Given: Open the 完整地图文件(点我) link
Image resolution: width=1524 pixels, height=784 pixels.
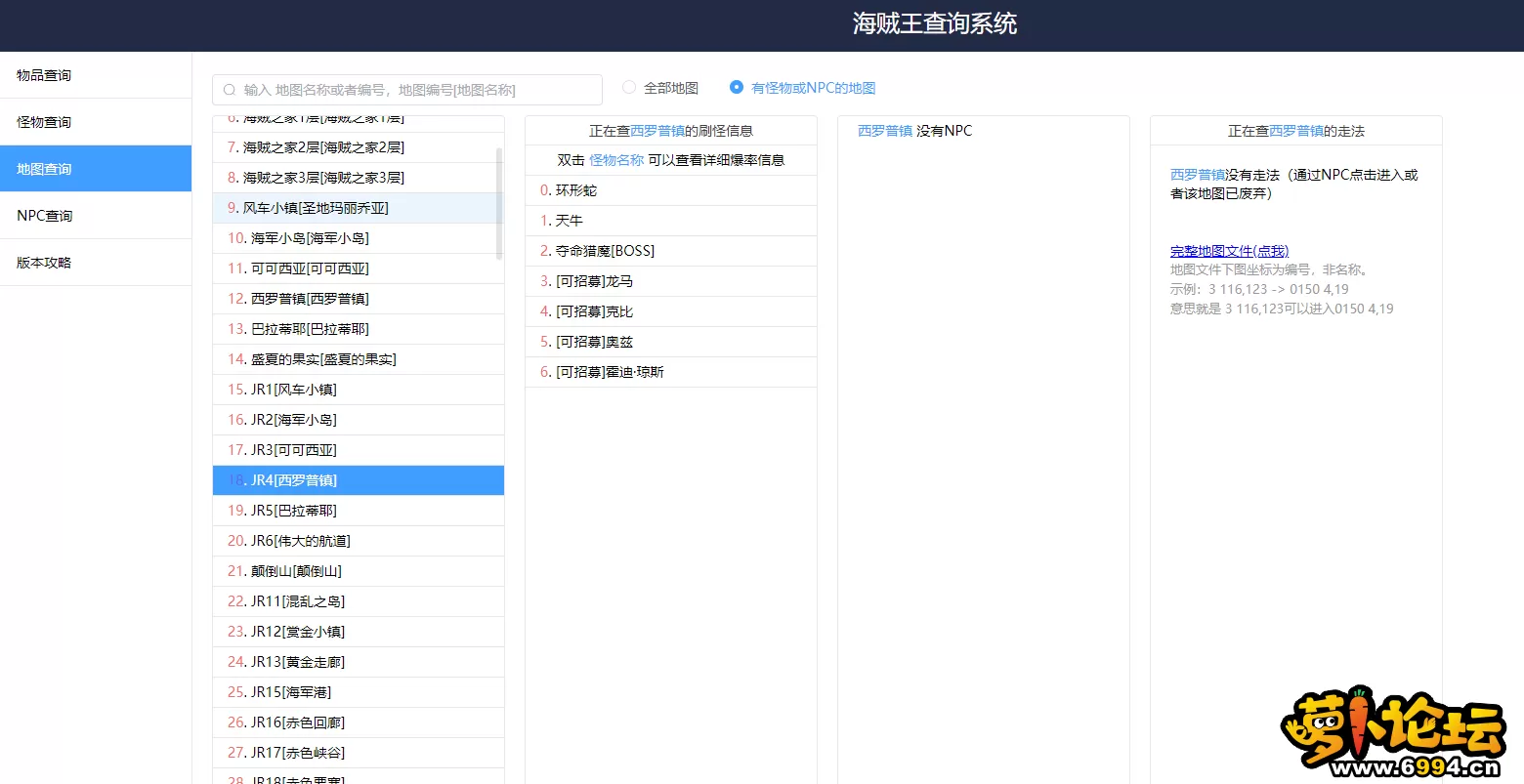Looking at the screenshot, I should [1229, 251].
